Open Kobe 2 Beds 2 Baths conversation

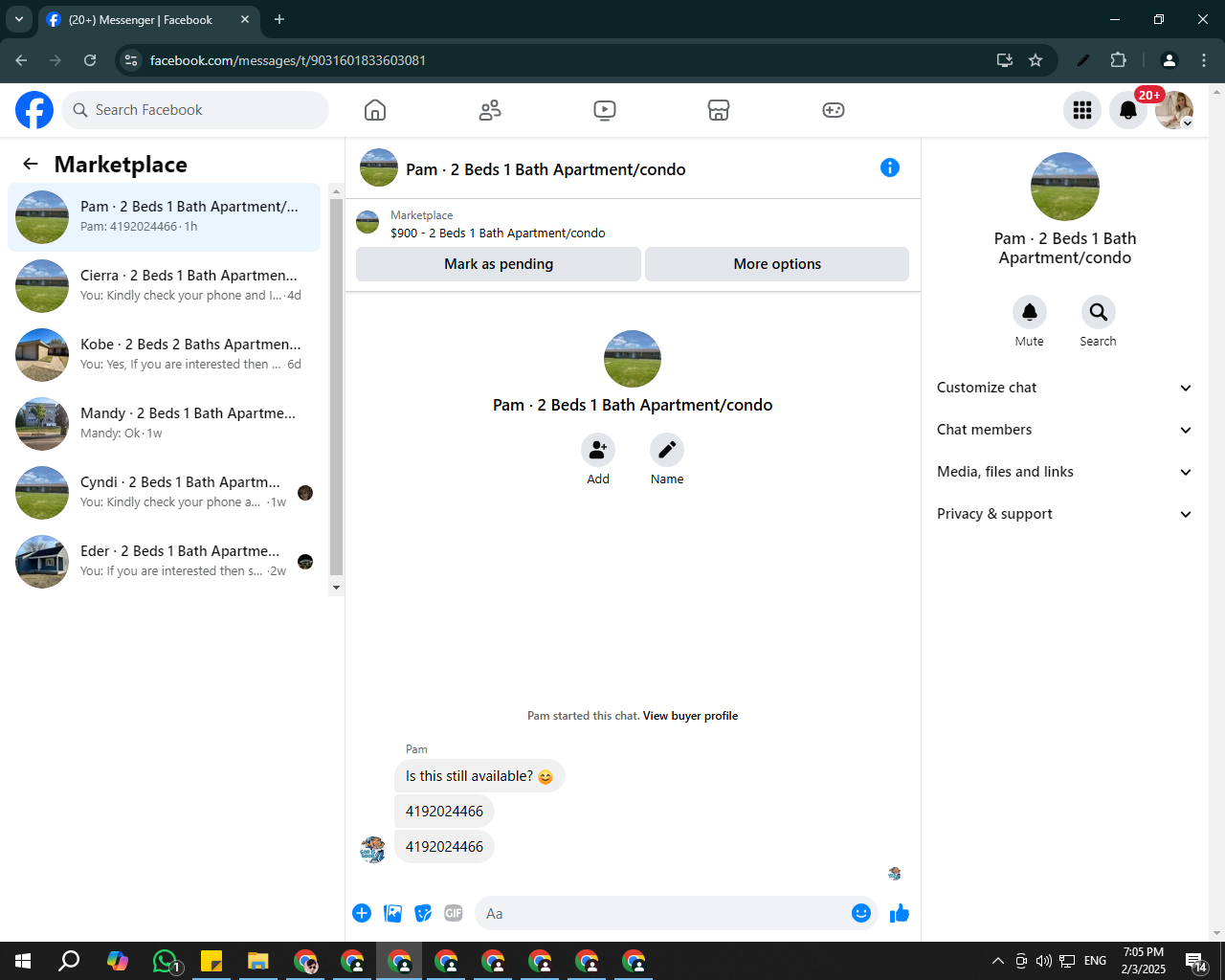click(x=164, y=355)
